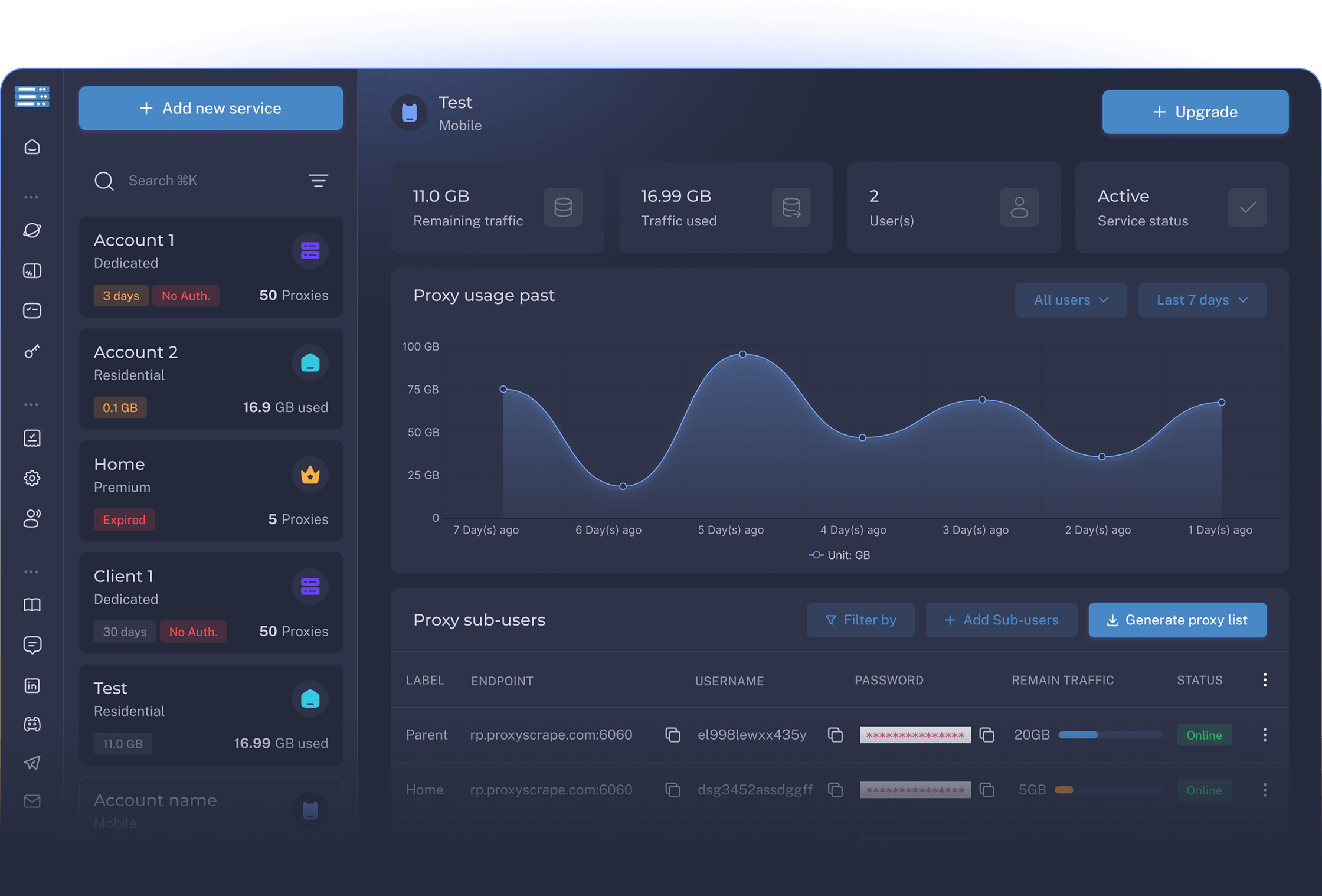
Task: Reveal the Parent user's masked password
Action: point(915,735)
